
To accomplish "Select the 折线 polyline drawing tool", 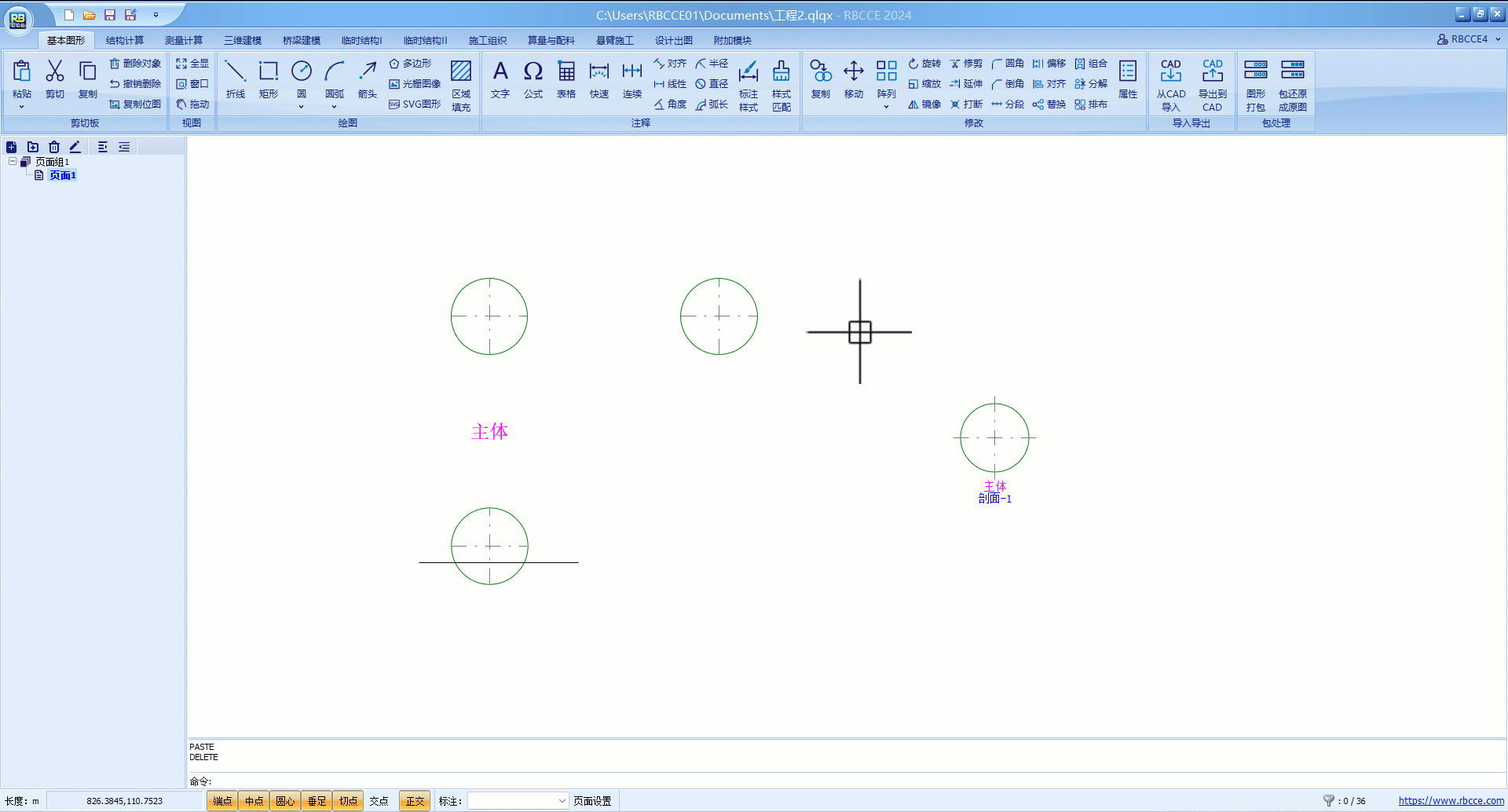I will click(x=235, y=79).
